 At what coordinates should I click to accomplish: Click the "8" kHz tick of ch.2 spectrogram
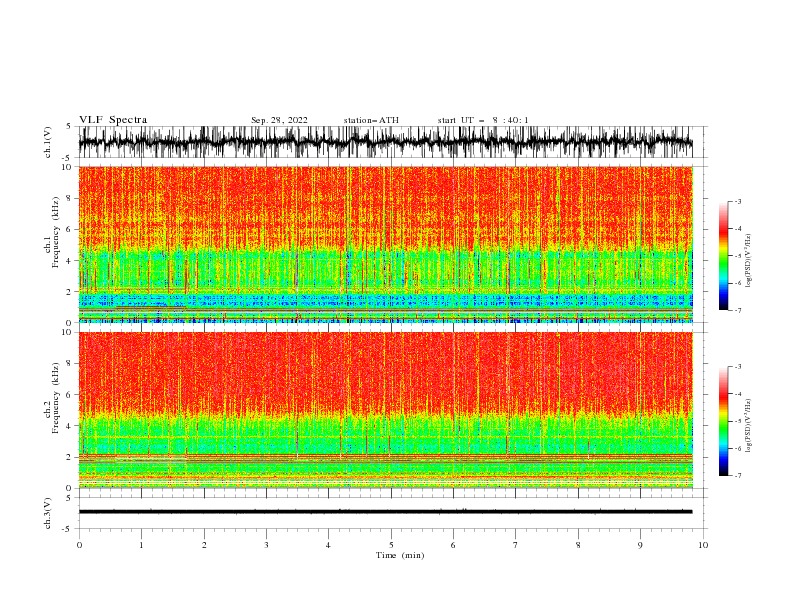tap(70, 364)
